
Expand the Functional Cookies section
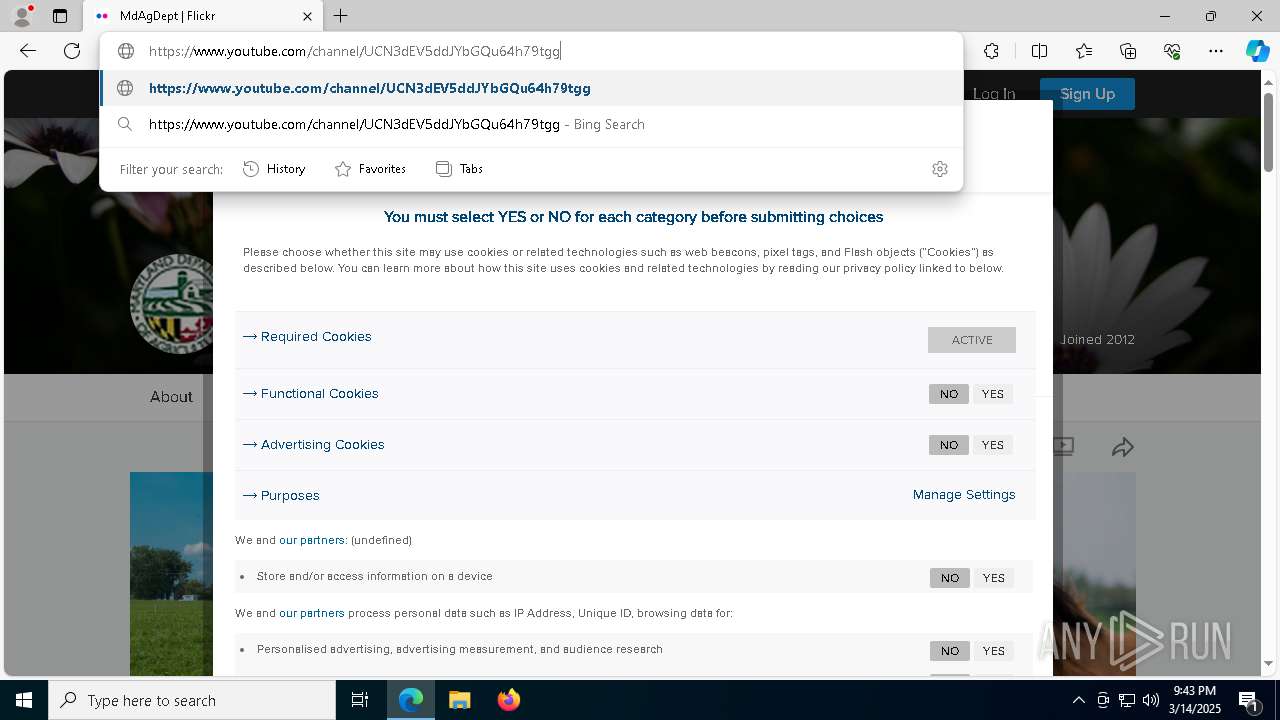(311, 394)
